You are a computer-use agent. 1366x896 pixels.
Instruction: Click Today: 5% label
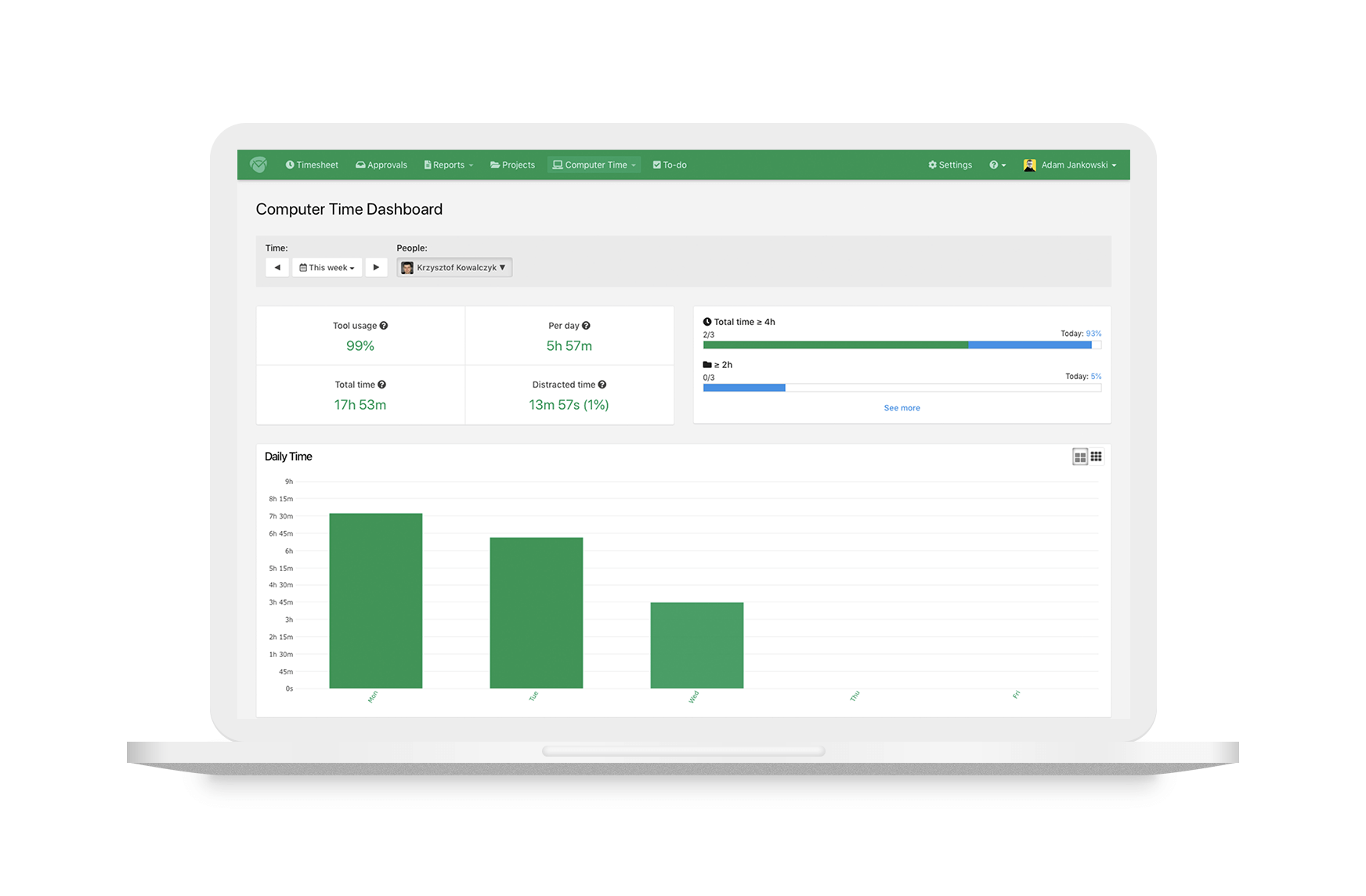coord(1083,377)
